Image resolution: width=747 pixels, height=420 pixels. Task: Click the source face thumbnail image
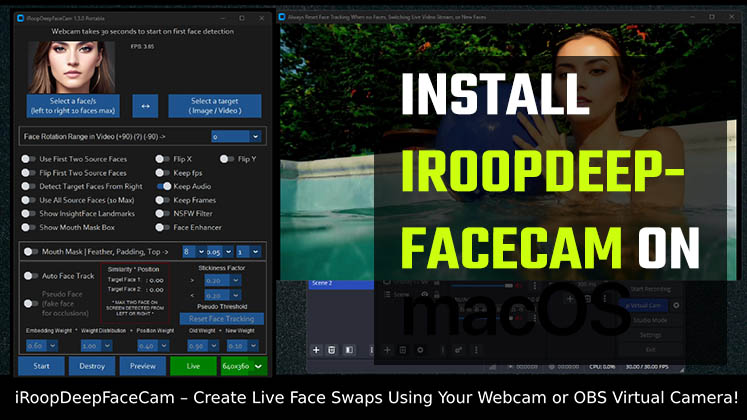[71, 67]
